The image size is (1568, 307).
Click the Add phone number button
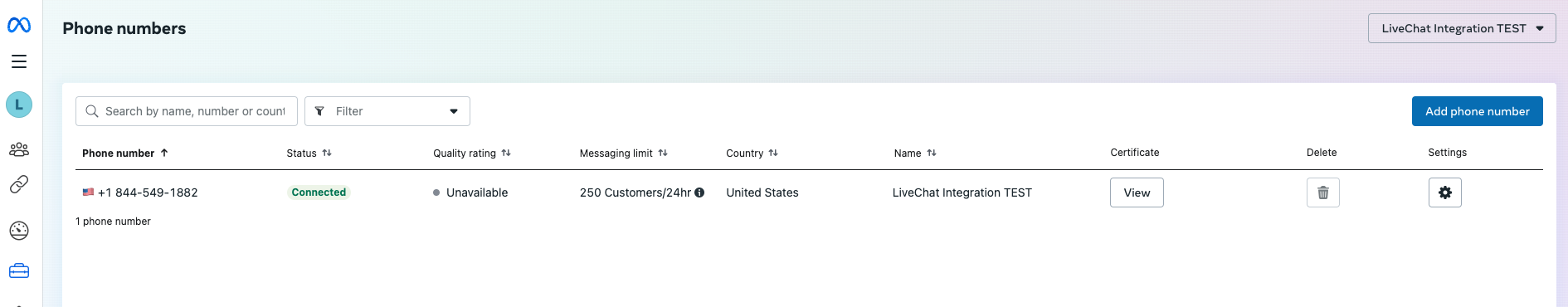coord(1478,111)
